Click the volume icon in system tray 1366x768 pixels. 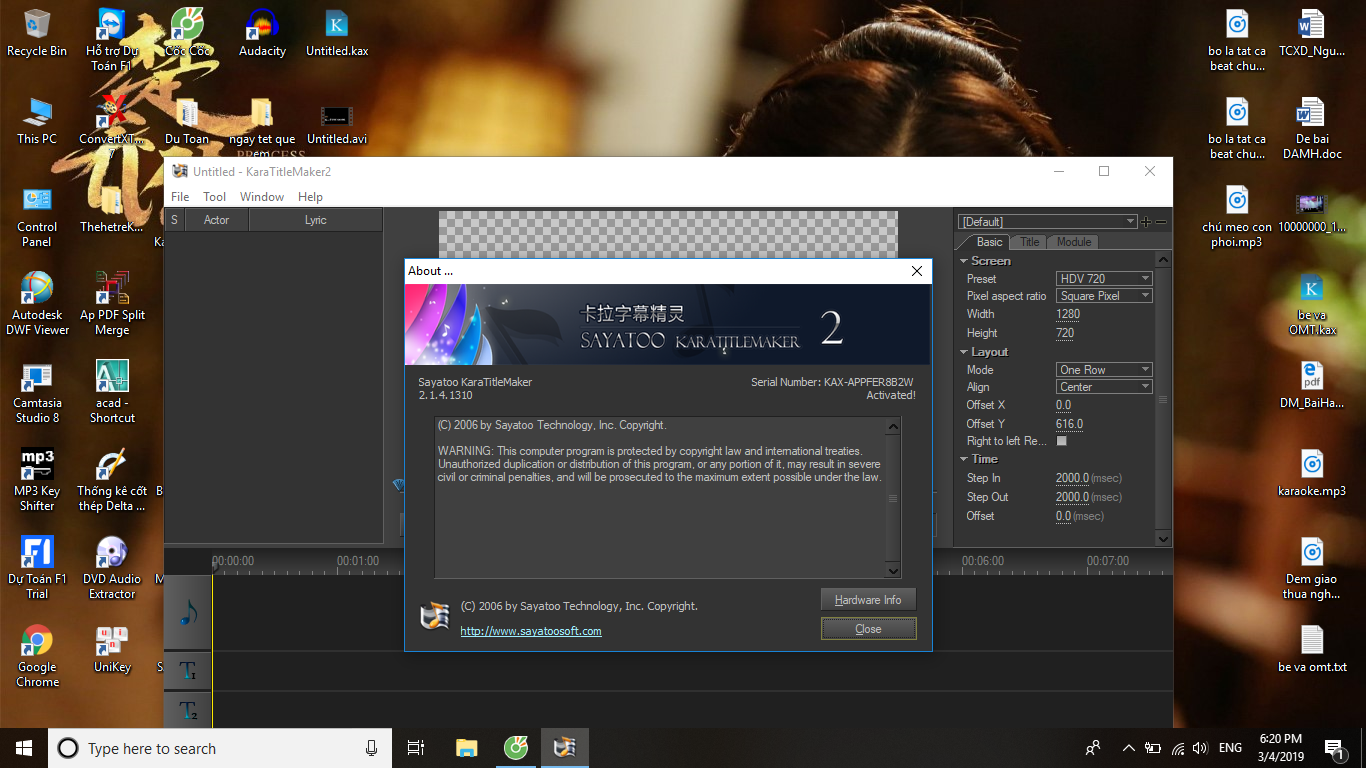pyautogui.click(x=1200, y=747)
